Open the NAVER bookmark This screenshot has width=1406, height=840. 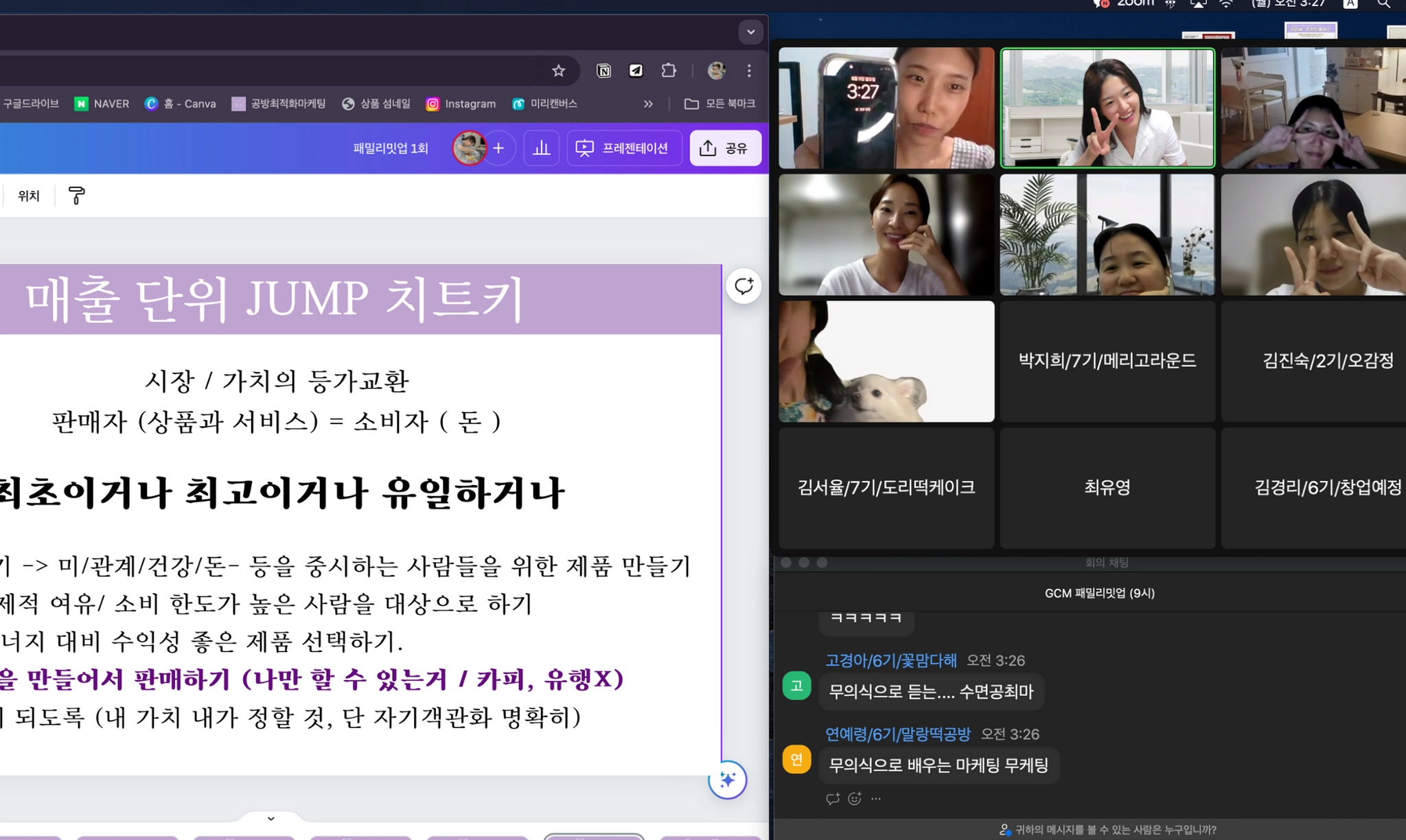[x=102, y=104]
